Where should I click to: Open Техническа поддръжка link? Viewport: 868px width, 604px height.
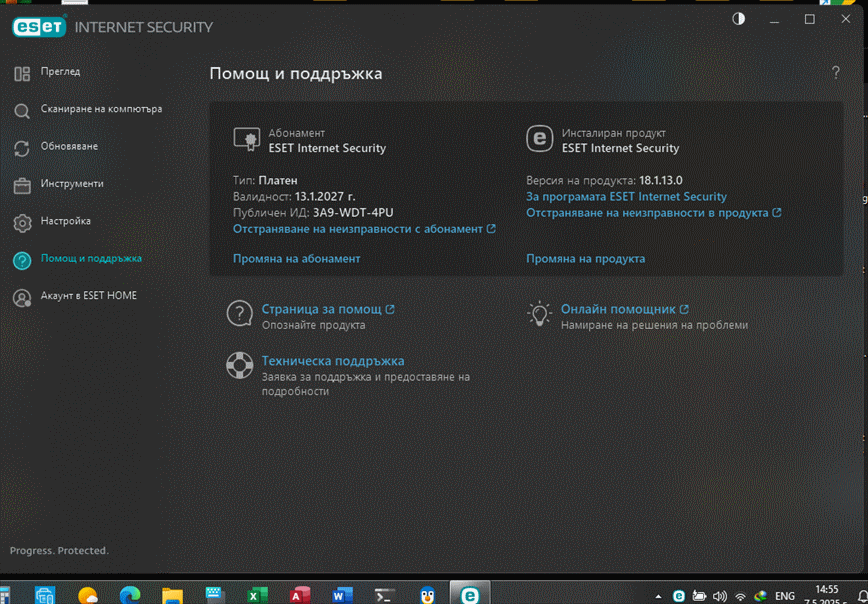click(333, 361)
